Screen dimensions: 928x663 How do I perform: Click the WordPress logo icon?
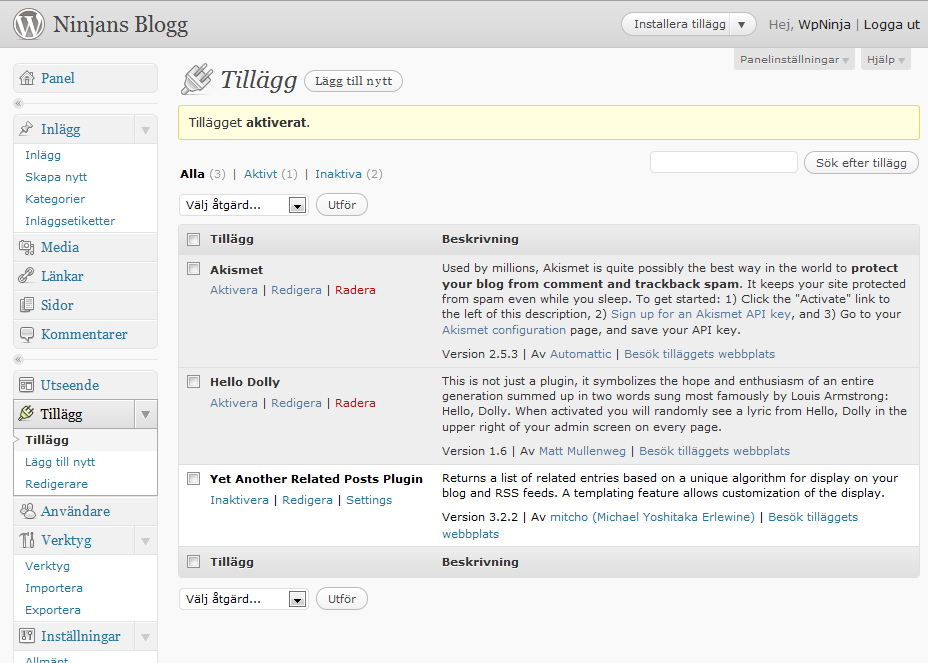(x=28, y=24)
